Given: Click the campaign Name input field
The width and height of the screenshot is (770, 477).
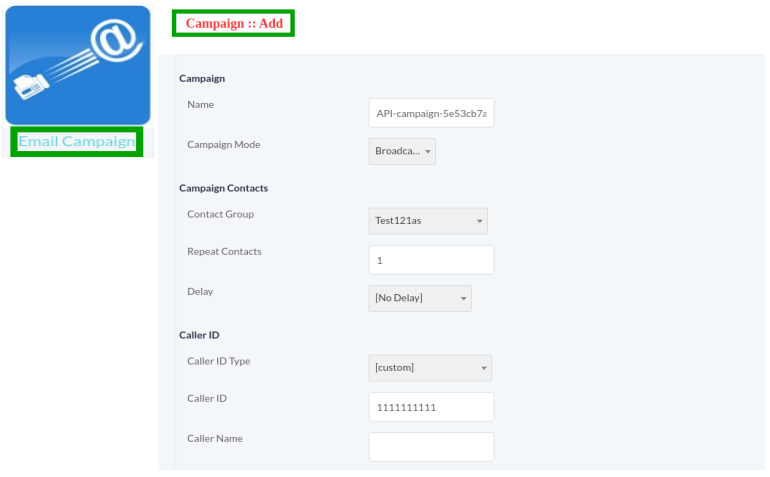Looking at the screenshot, I should 431,114.
